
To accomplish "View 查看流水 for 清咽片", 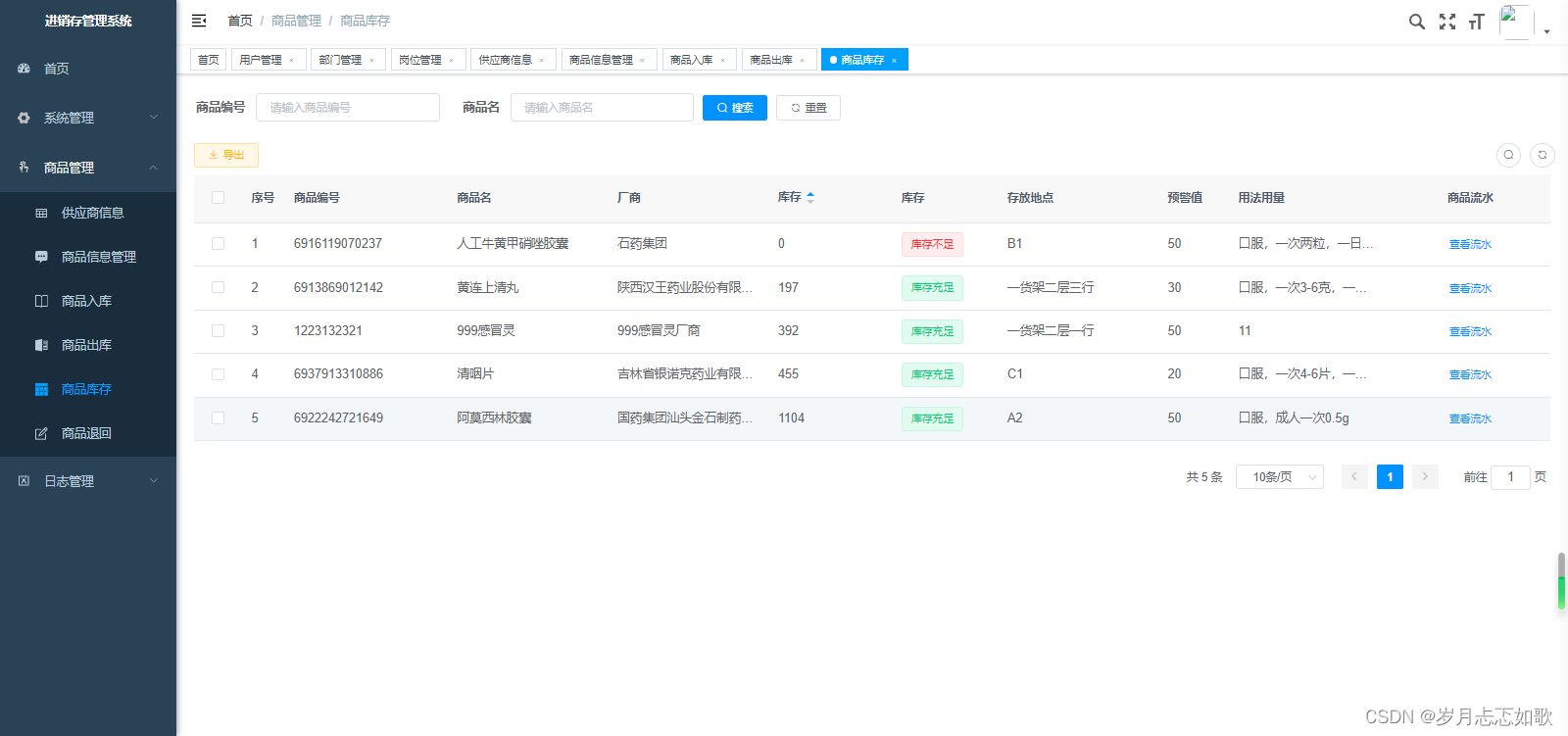I will (1470, 374).
